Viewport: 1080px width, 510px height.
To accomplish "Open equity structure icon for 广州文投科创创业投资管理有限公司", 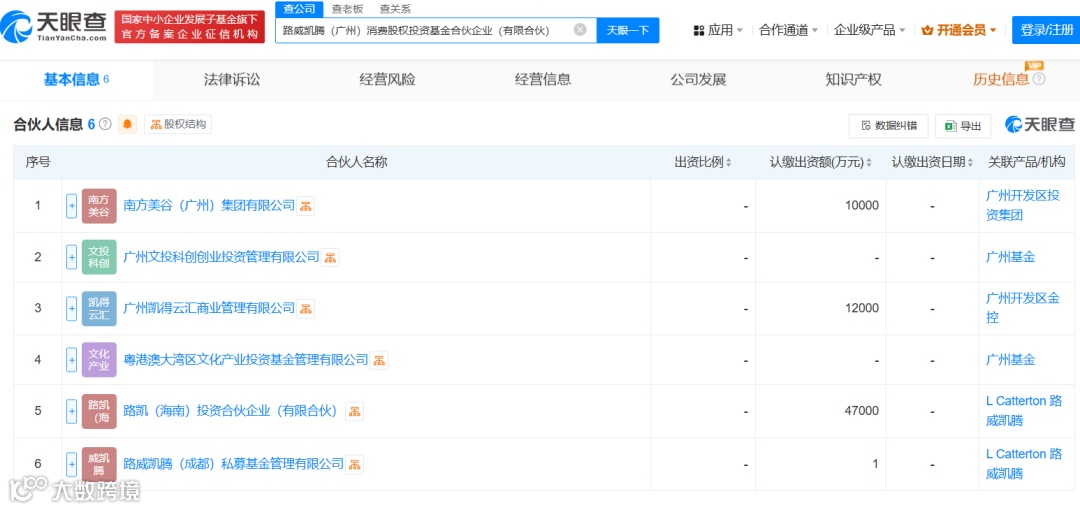I will 331,258.
